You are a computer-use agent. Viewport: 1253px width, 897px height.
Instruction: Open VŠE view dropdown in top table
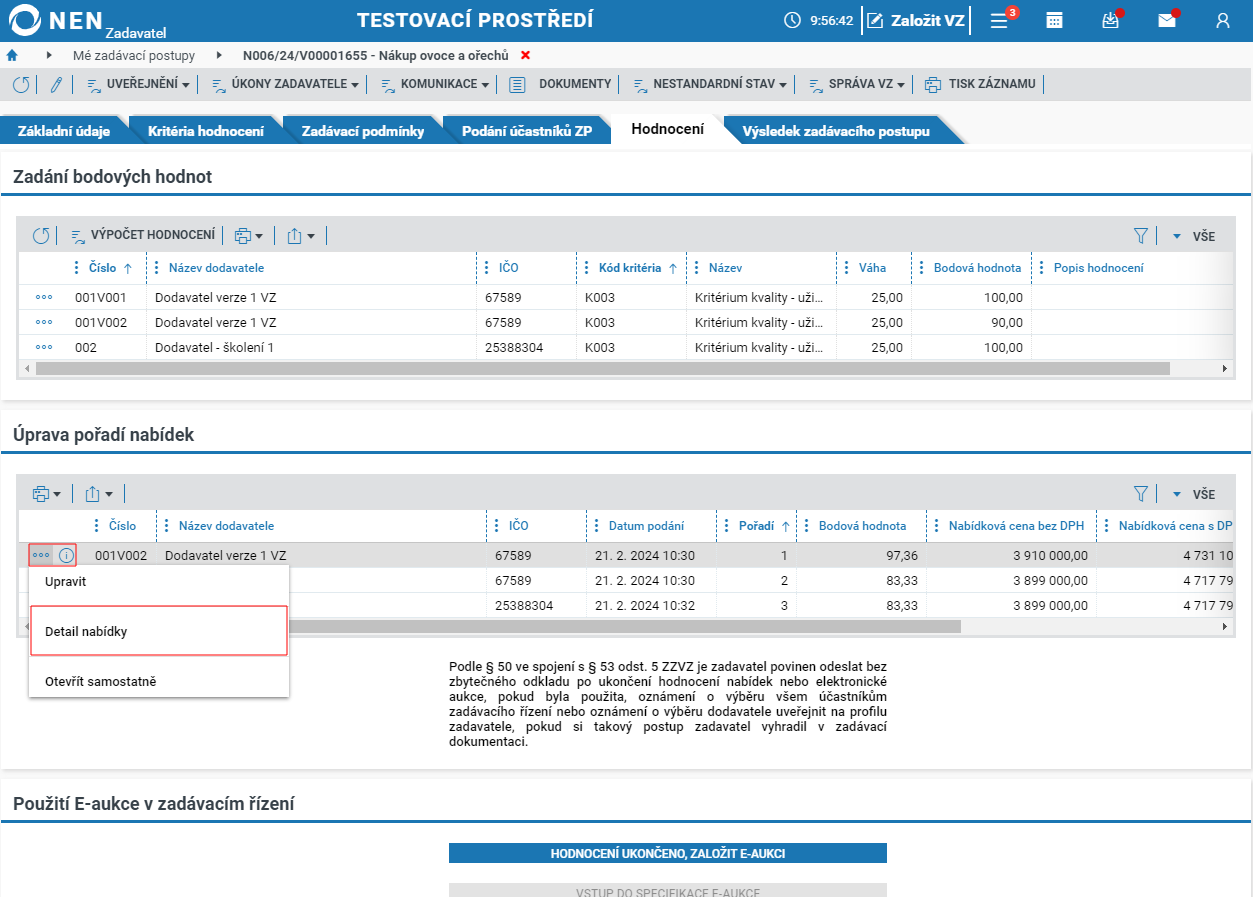coord(1194,236)
